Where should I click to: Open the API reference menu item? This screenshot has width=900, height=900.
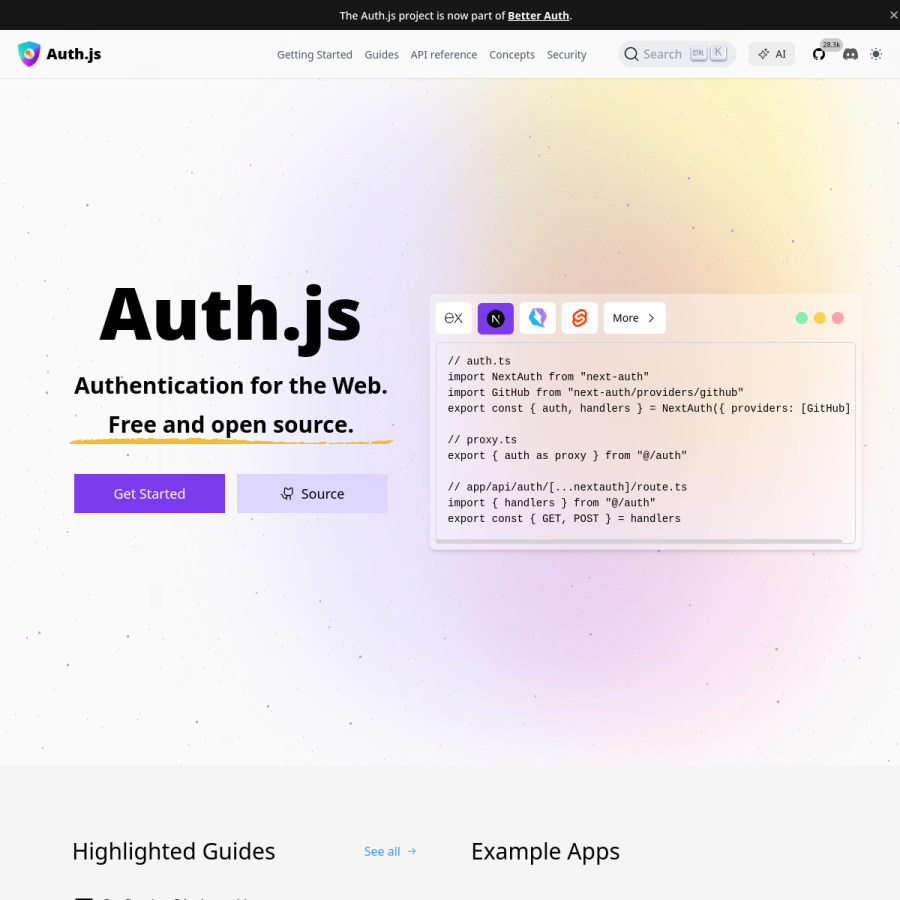pyautogui.click(x=443, y=55)
